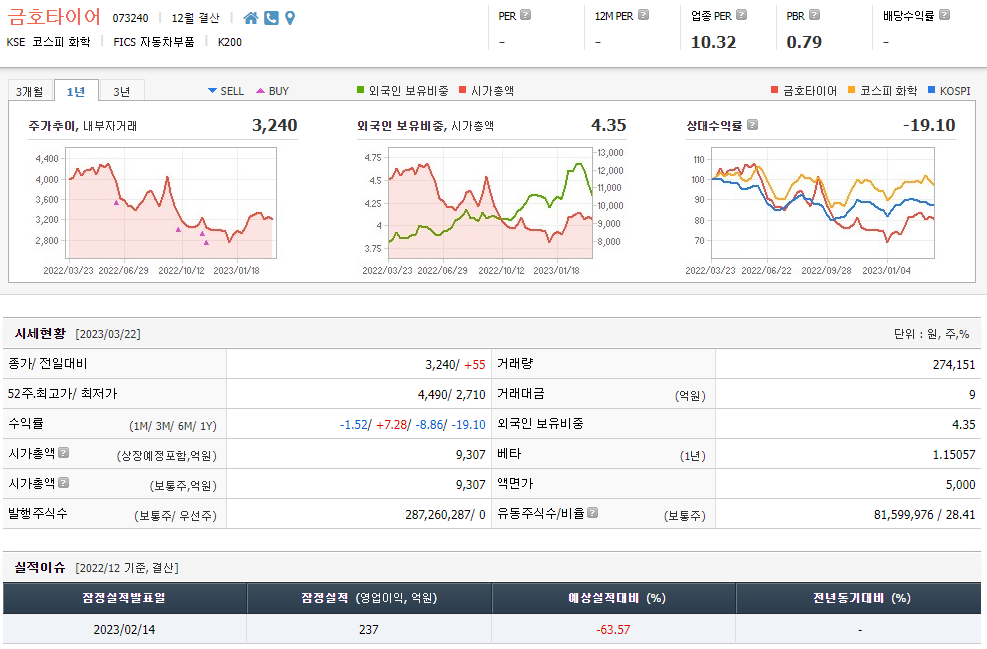Click the 수익률 values row -1.52/ +7.28

coord(413,425)
